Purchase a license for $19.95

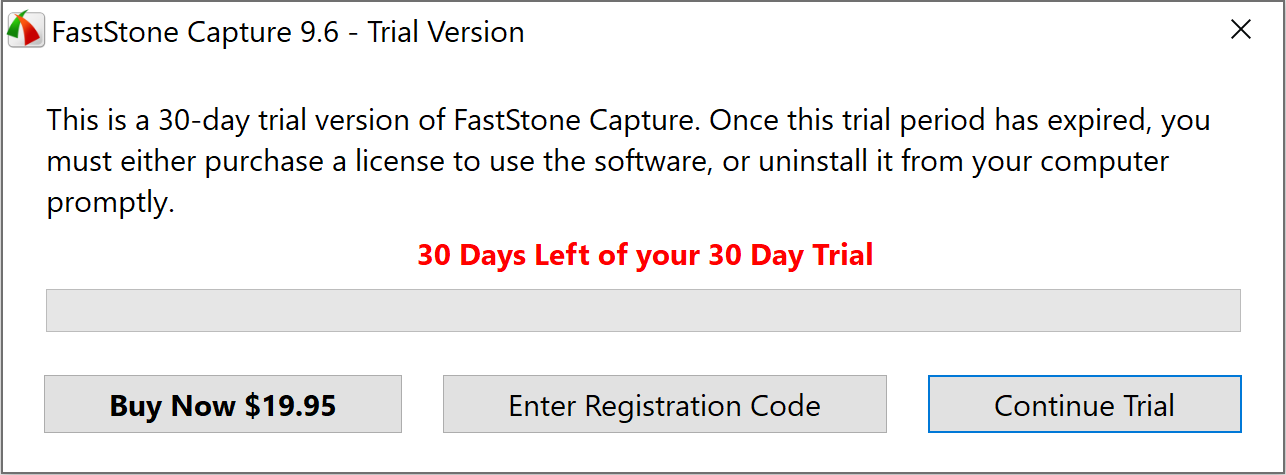223,405
